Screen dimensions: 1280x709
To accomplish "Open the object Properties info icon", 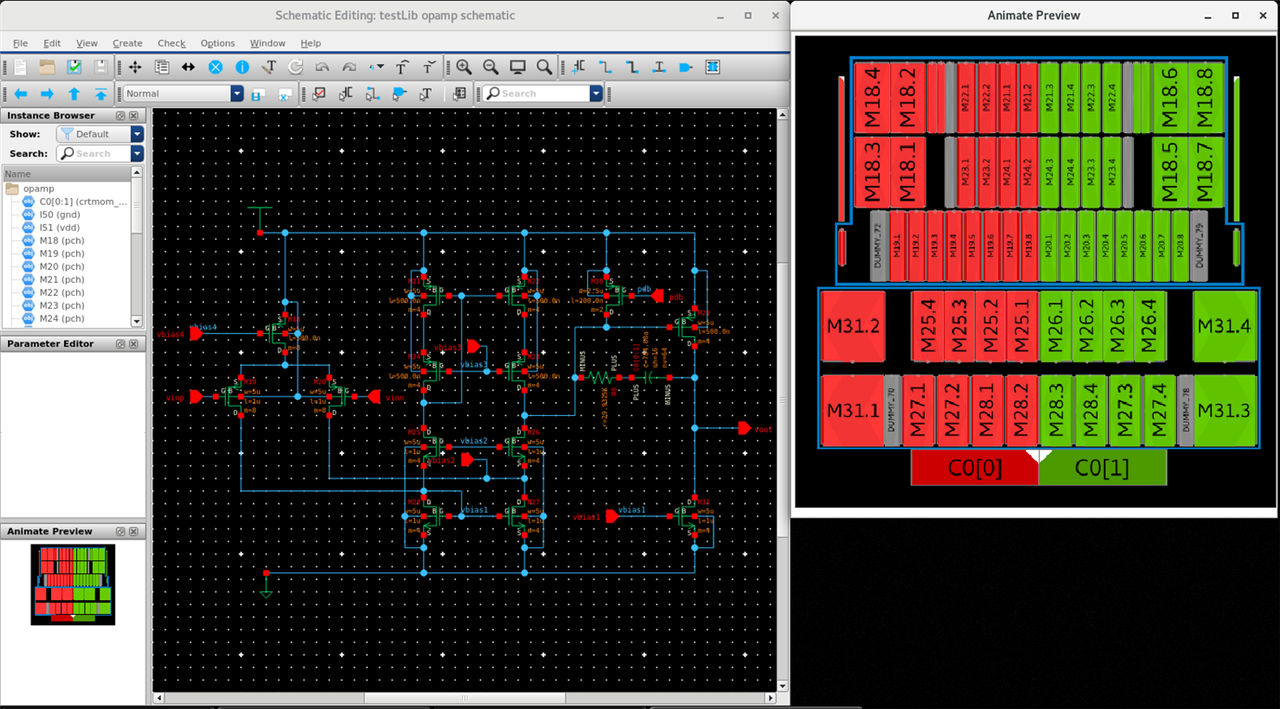I will click(x=242, y=67).
